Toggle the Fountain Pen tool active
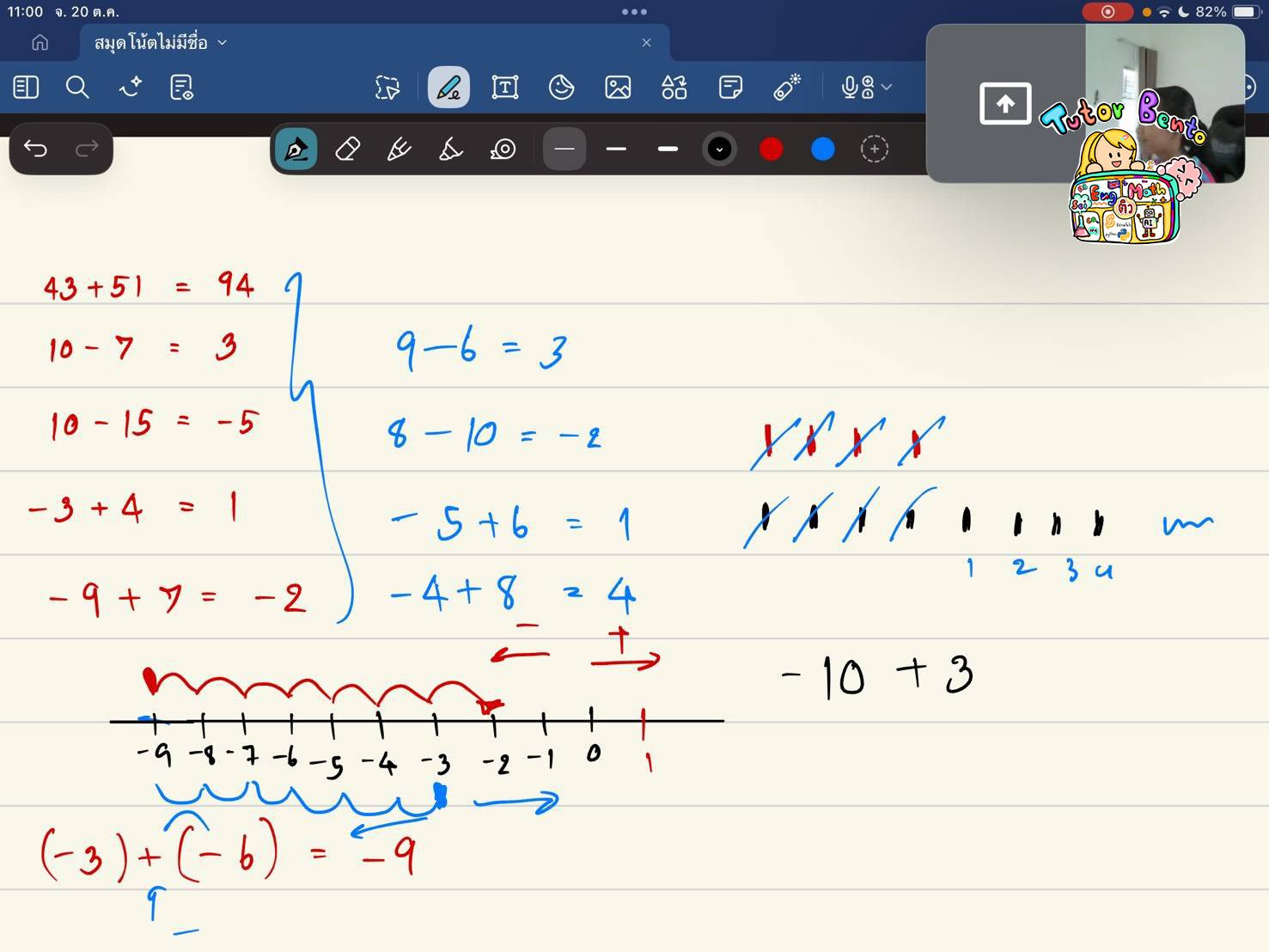This screenshot has width=1269, height=952. [x=295, y=149]
